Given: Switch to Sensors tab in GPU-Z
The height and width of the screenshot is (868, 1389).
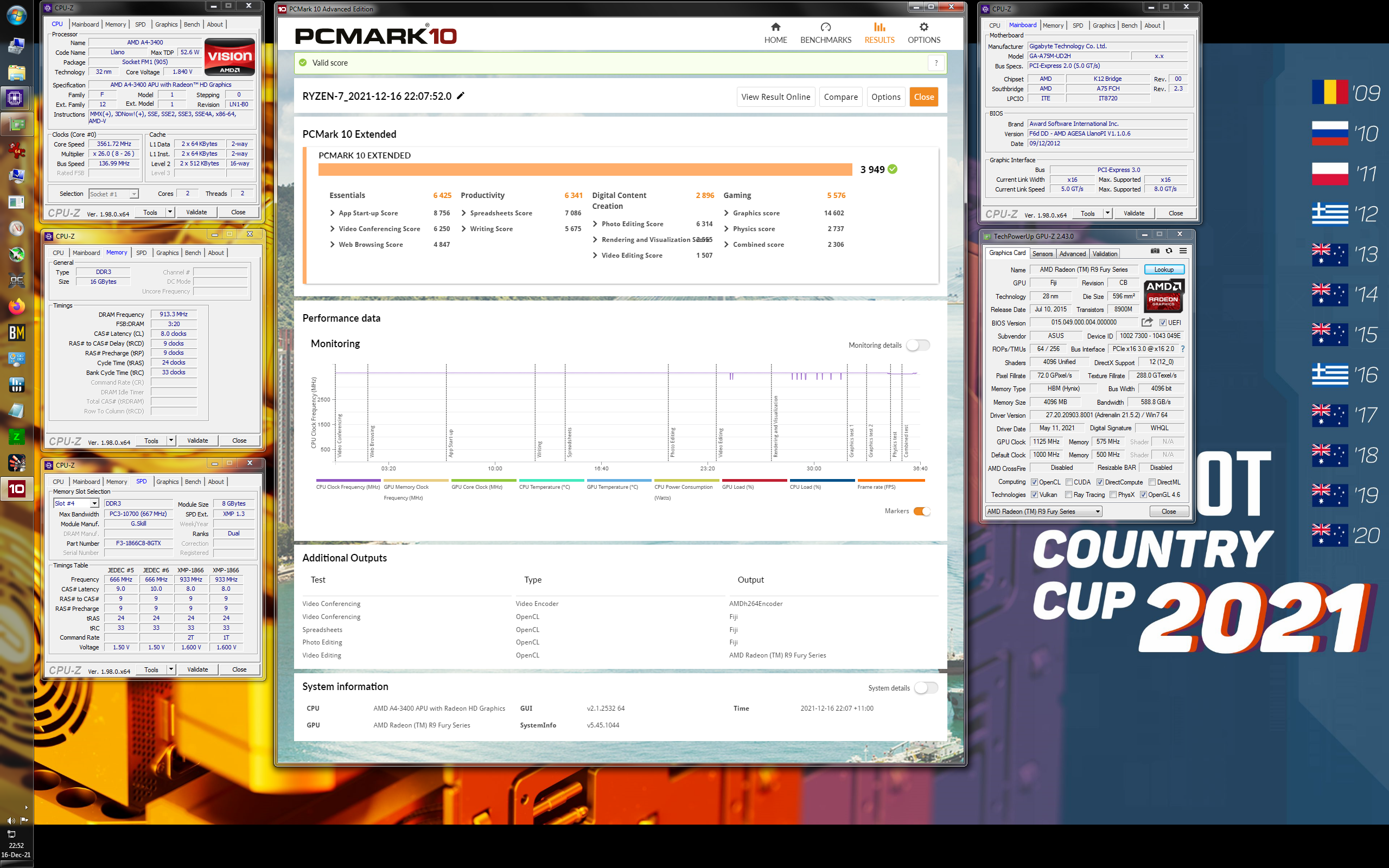Looking at the screenshot, I should 1042,254.
